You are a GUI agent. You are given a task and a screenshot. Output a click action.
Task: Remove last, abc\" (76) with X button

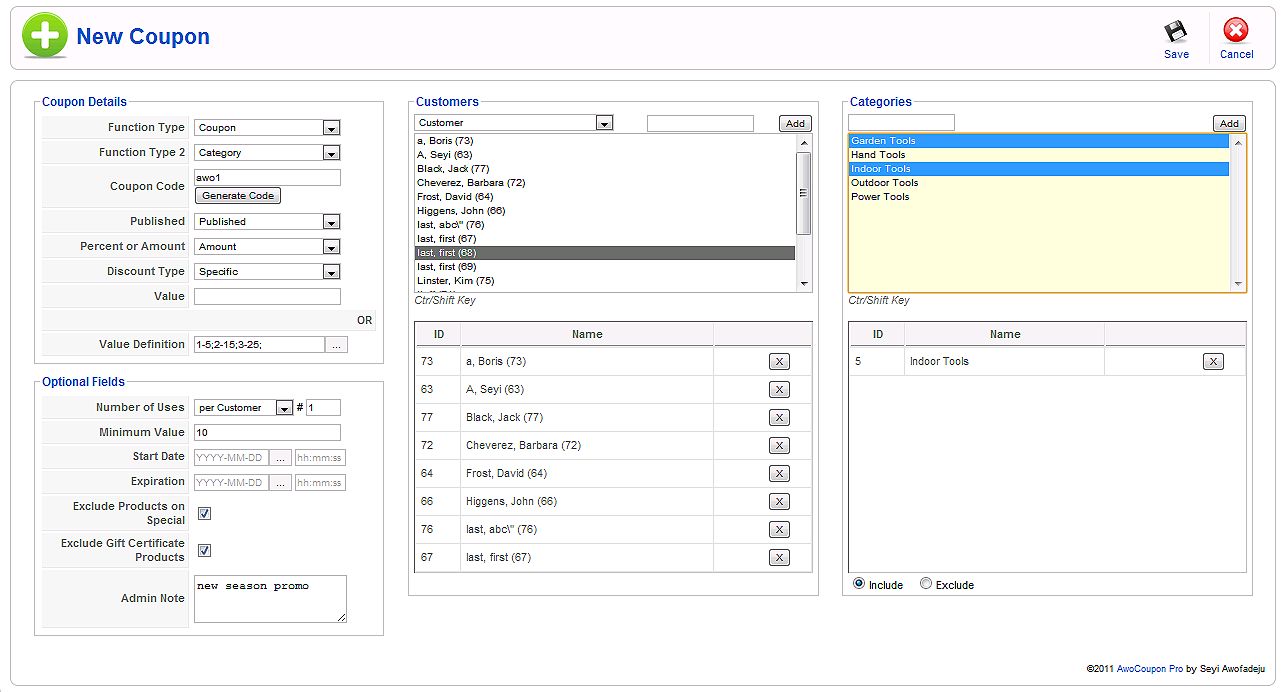pos(779,529)
